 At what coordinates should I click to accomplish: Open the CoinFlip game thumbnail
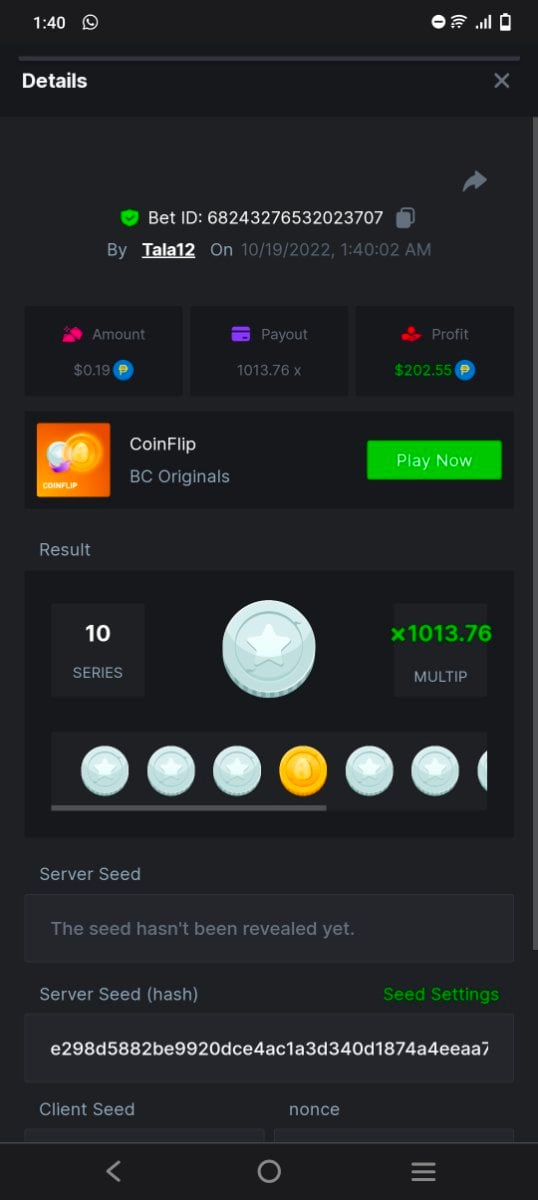[x=74, y=460]
